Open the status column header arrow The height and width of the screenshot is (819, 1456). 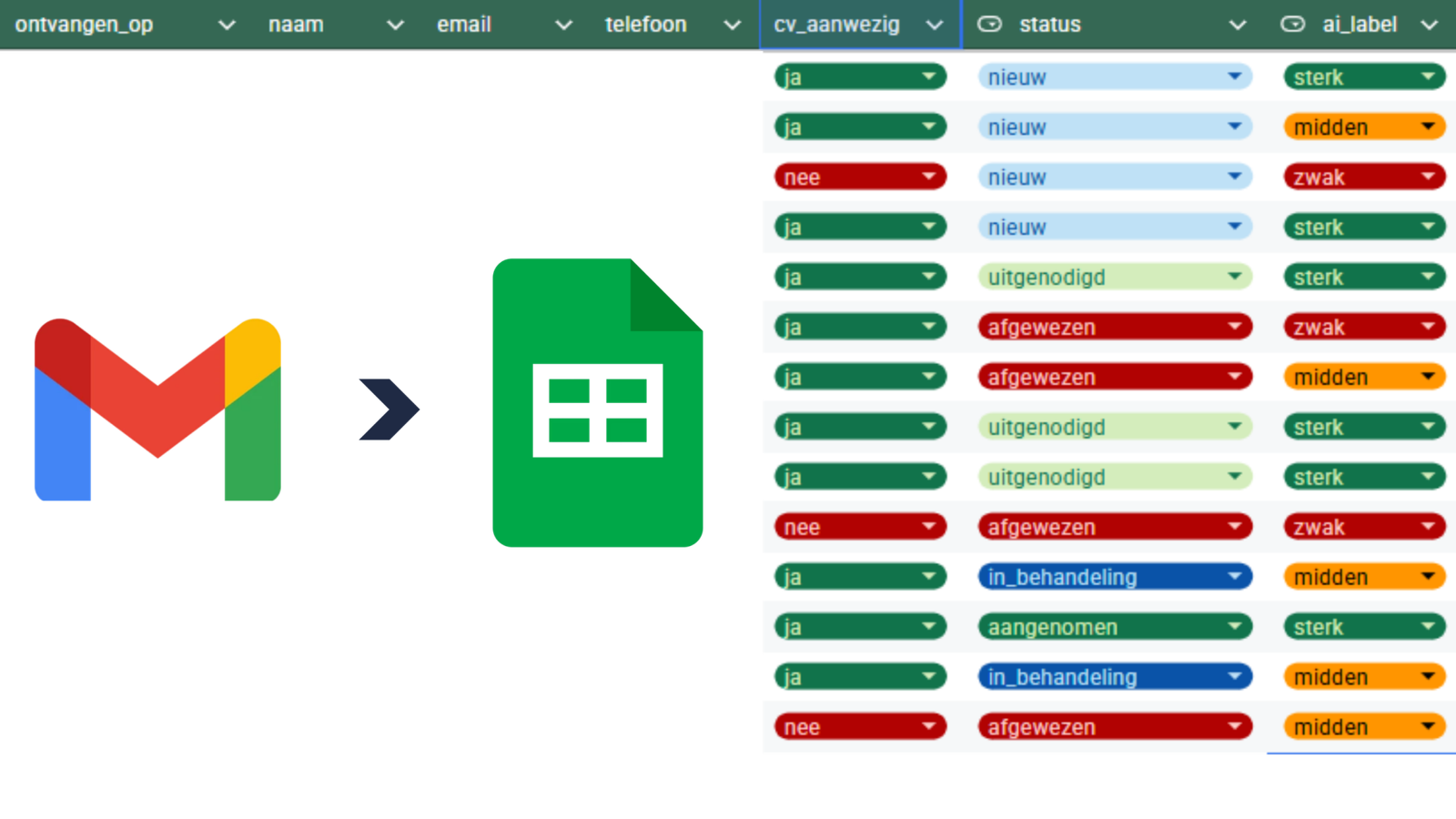[x=1238, y=25]
